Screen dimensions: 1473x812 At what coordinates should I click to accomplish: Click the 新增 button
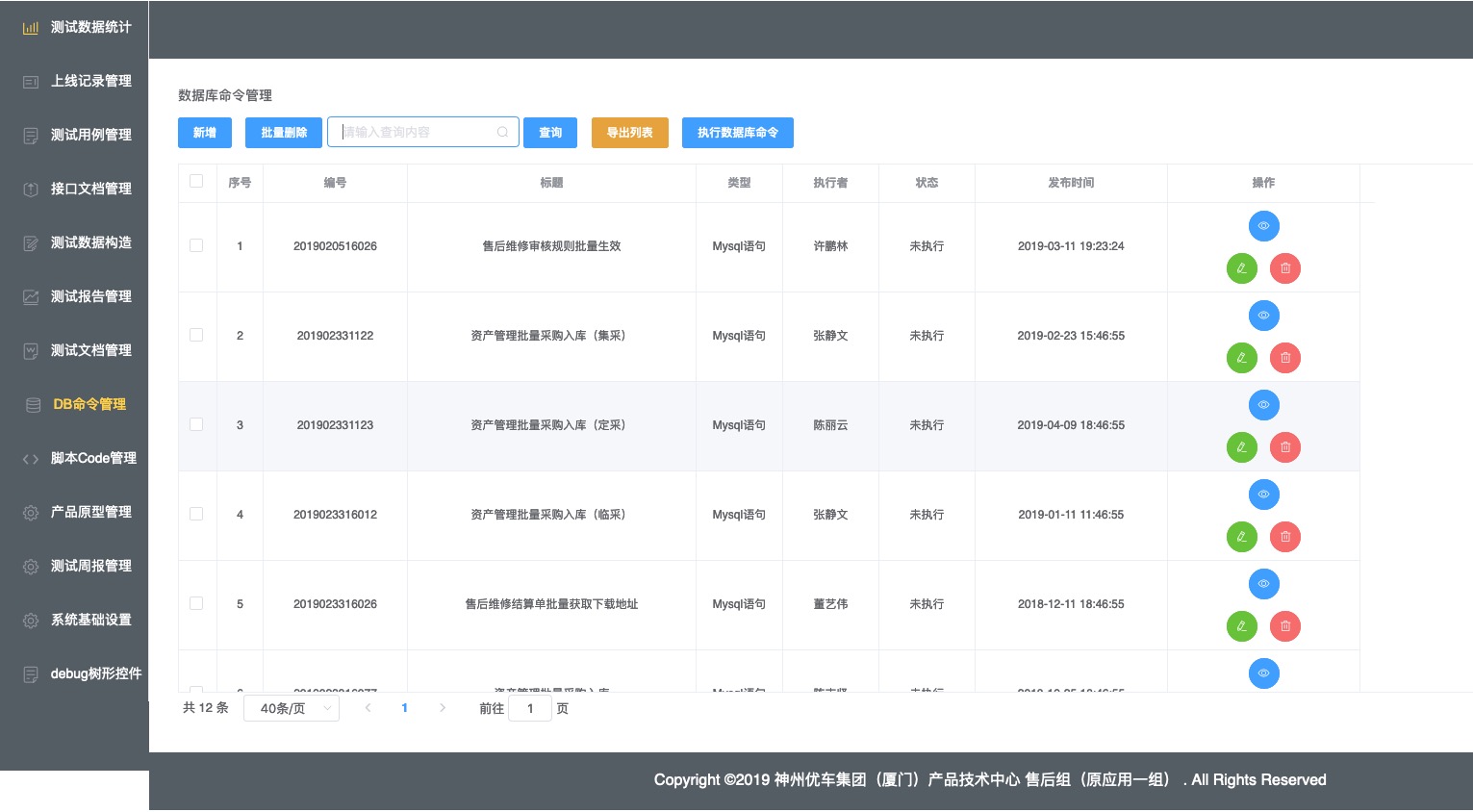point(205,133)
